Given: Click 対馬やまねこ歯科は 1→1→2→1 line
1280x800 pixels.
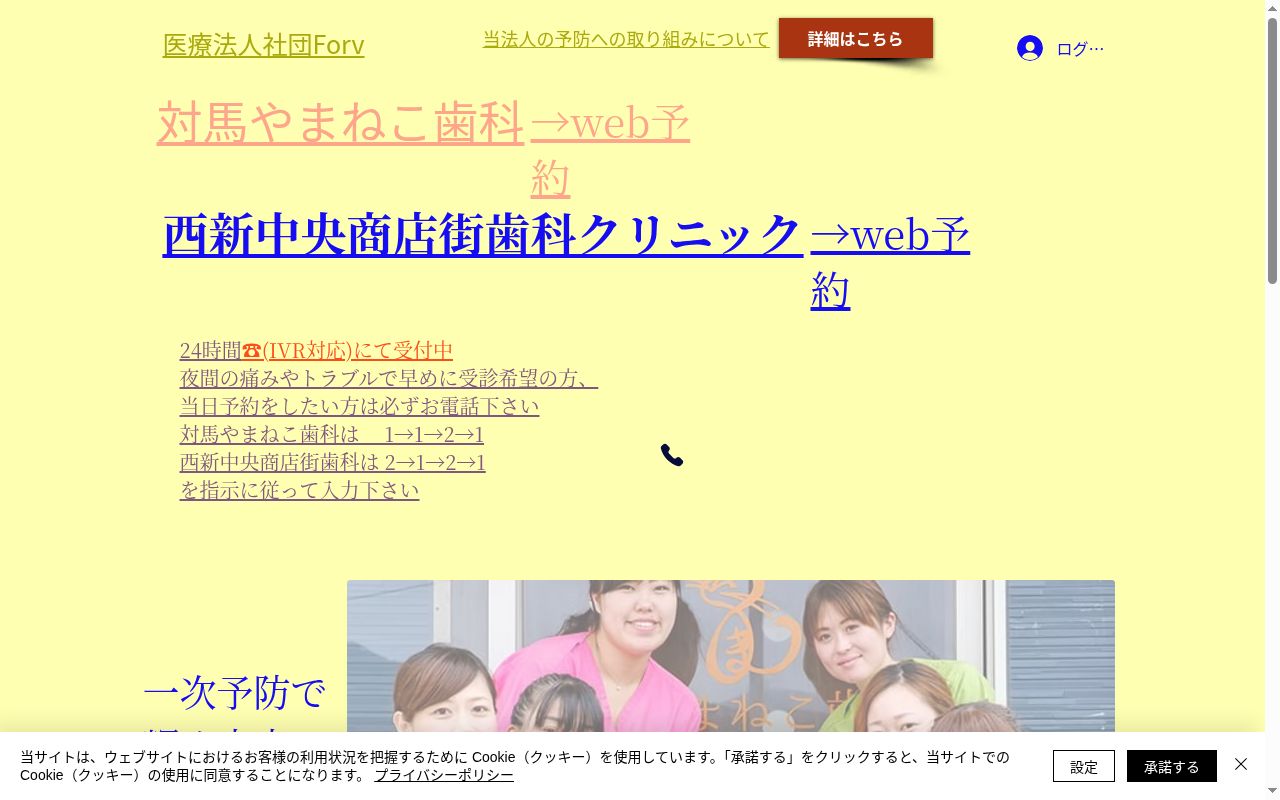Looking at the screenshot, I should (332, 434).
